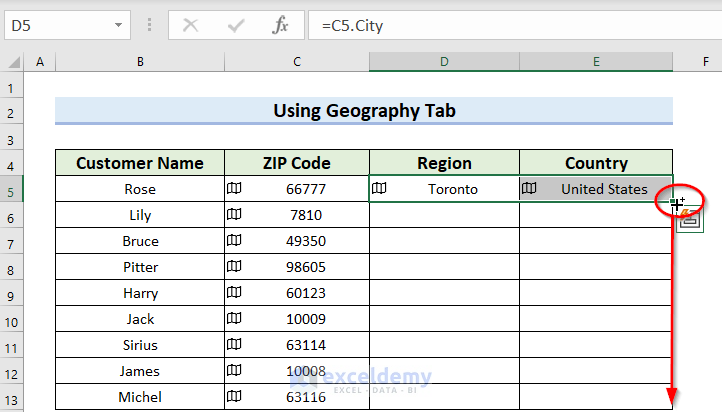Click the Cancel formula X icon
Screen dimensions: 722x412
click(x=192, y=23)
